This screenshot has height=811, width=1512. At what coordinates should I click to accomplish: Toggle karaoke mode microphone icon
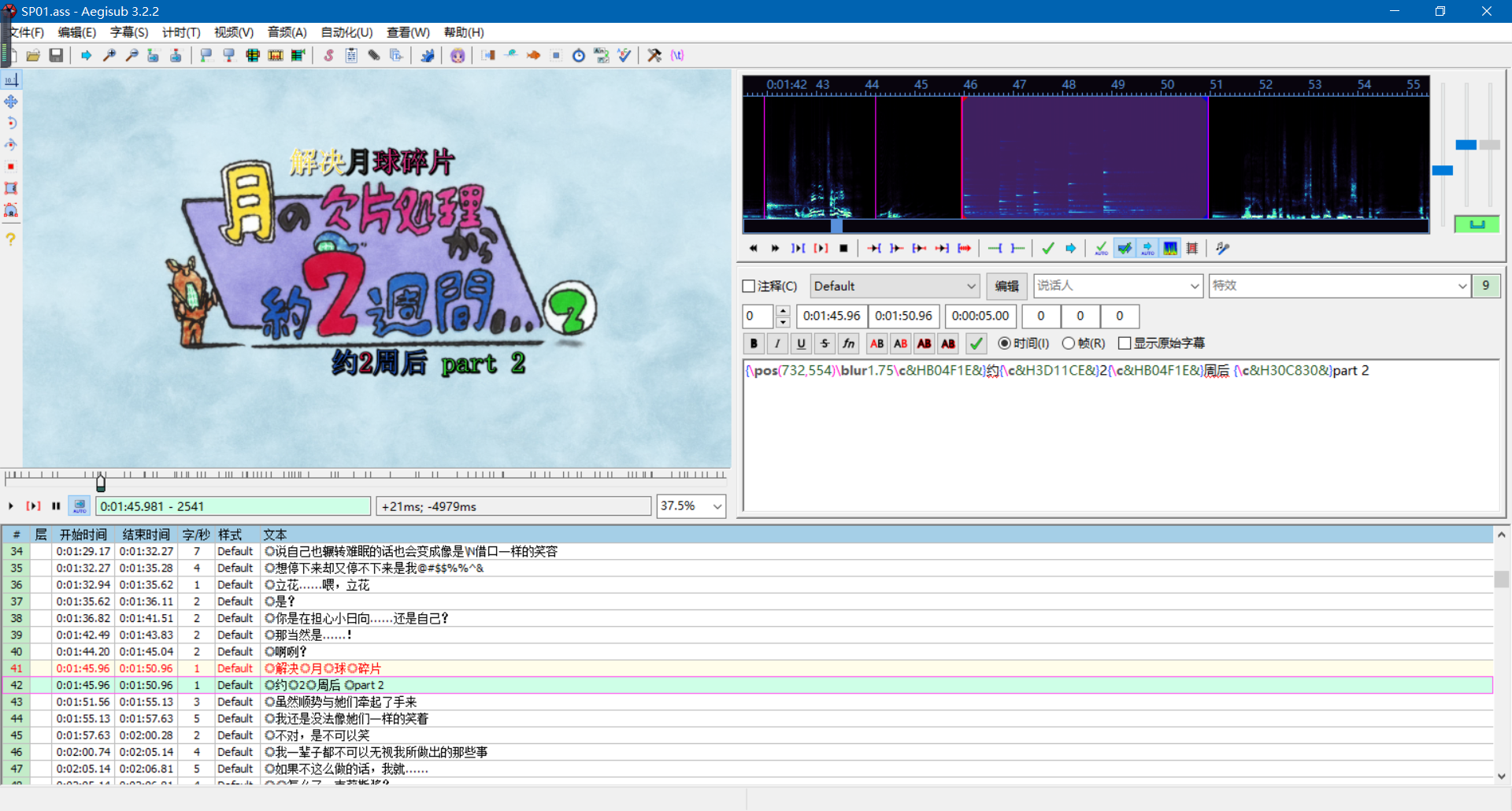point(1222,248)
